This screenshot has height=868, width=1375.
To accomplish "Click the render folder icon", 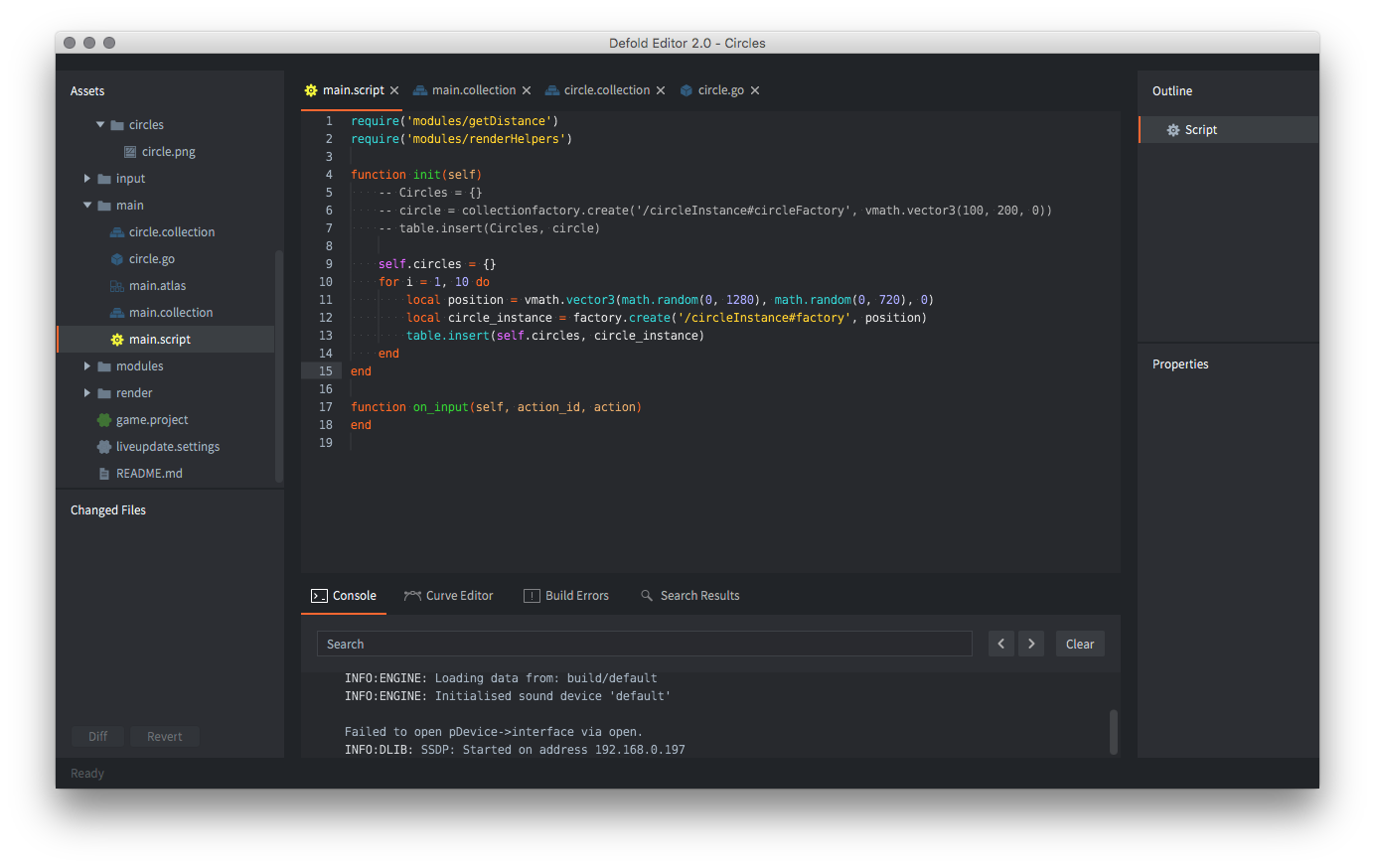I will tap(104, 393).
